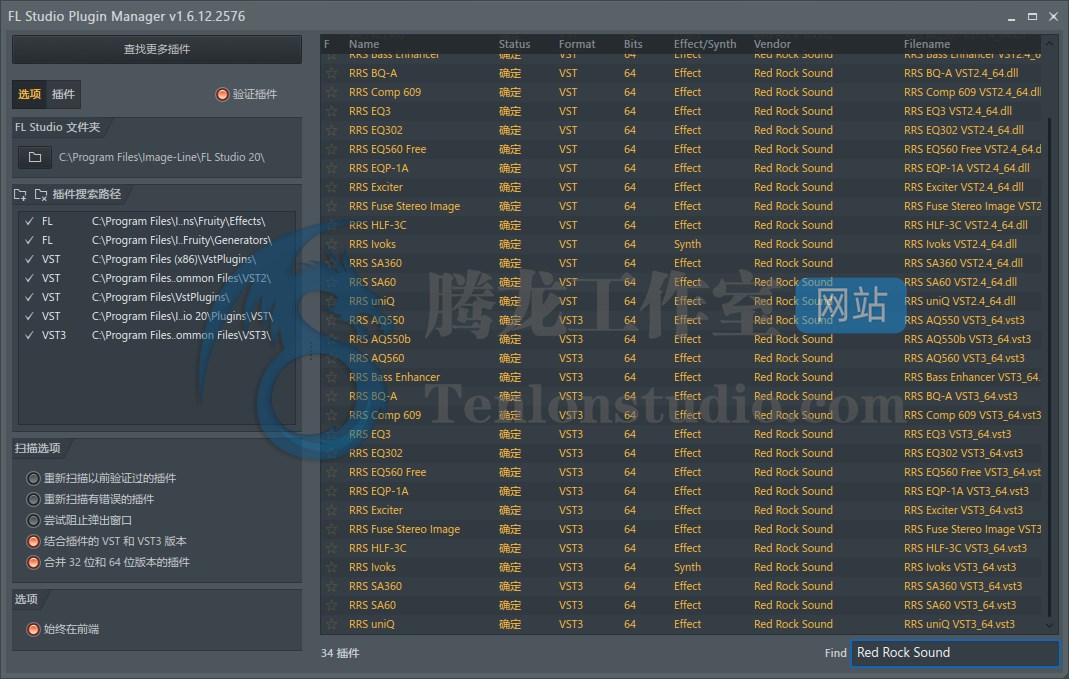Sort list by Status column header

point(514,44)
